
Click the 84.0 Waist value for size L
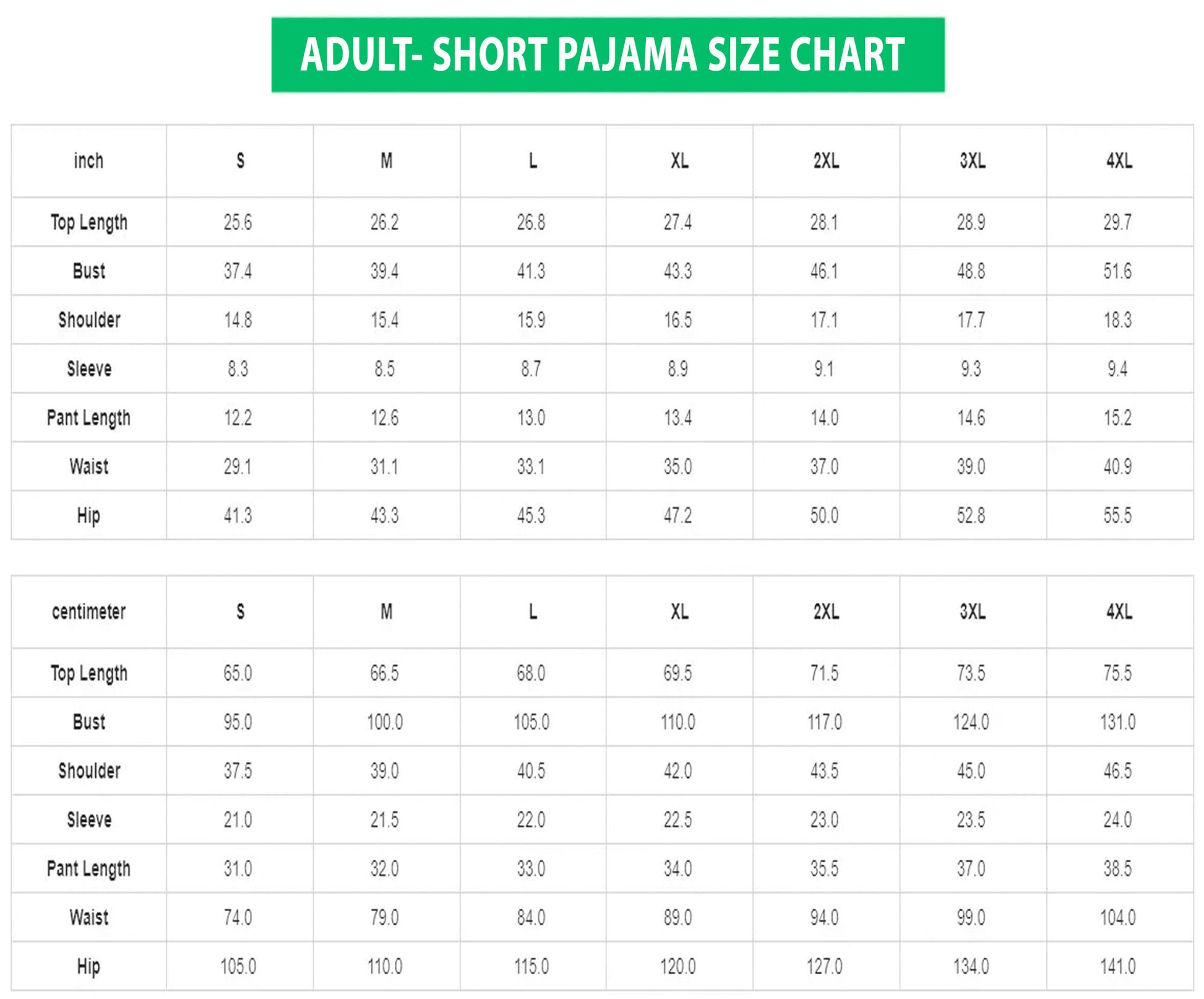pyautogui.click(x=531, y=917)
